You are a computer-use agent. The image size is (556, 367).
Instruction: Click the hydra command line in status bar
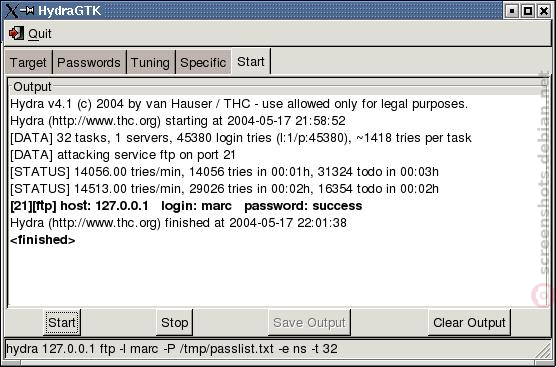172,349
